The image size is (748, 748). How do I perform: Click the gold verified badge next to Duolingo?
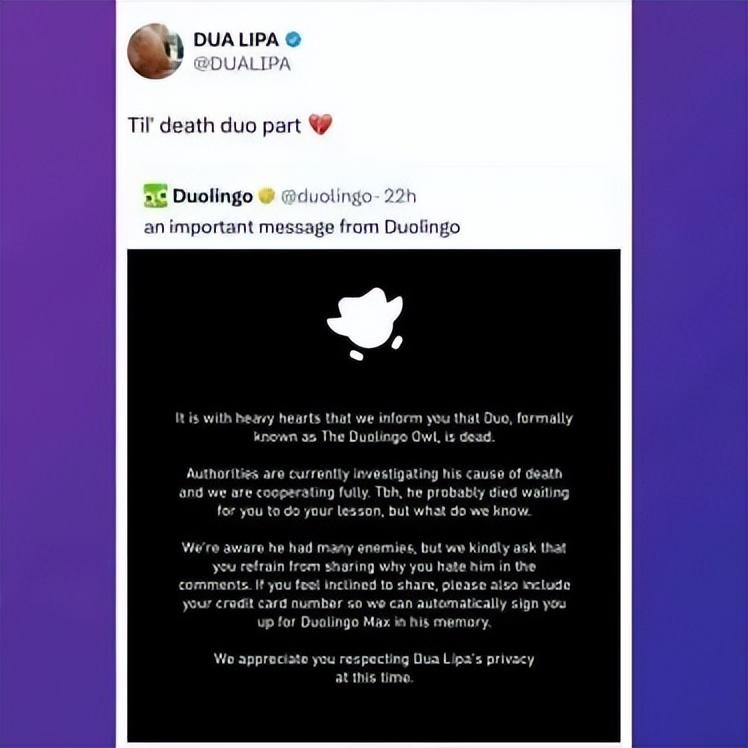(267, 196)
